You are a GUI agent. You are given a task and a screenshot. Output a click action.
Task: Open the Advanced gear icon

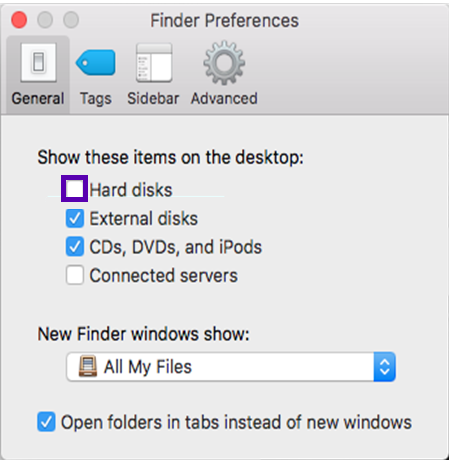[224, 62]
